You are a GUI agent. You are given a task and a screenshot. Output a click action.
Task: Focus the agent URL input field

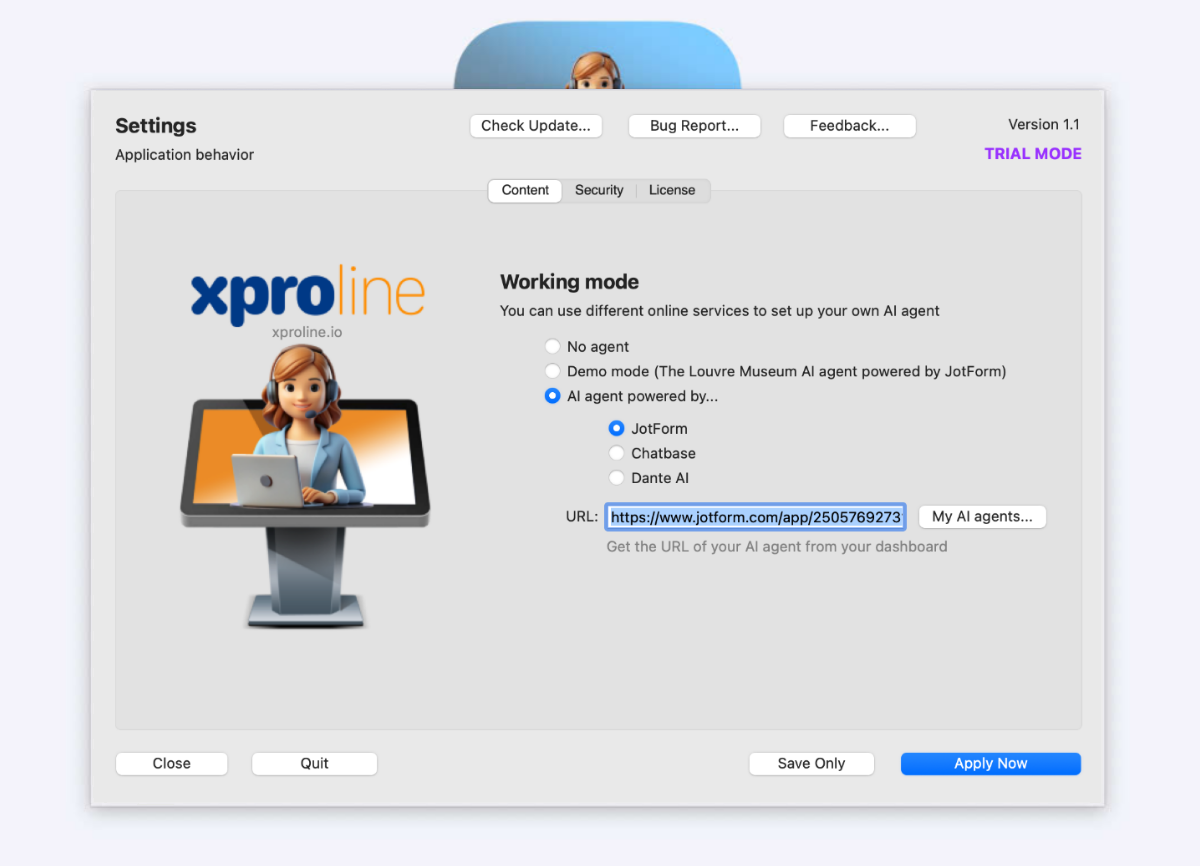(x=755, y=517)
